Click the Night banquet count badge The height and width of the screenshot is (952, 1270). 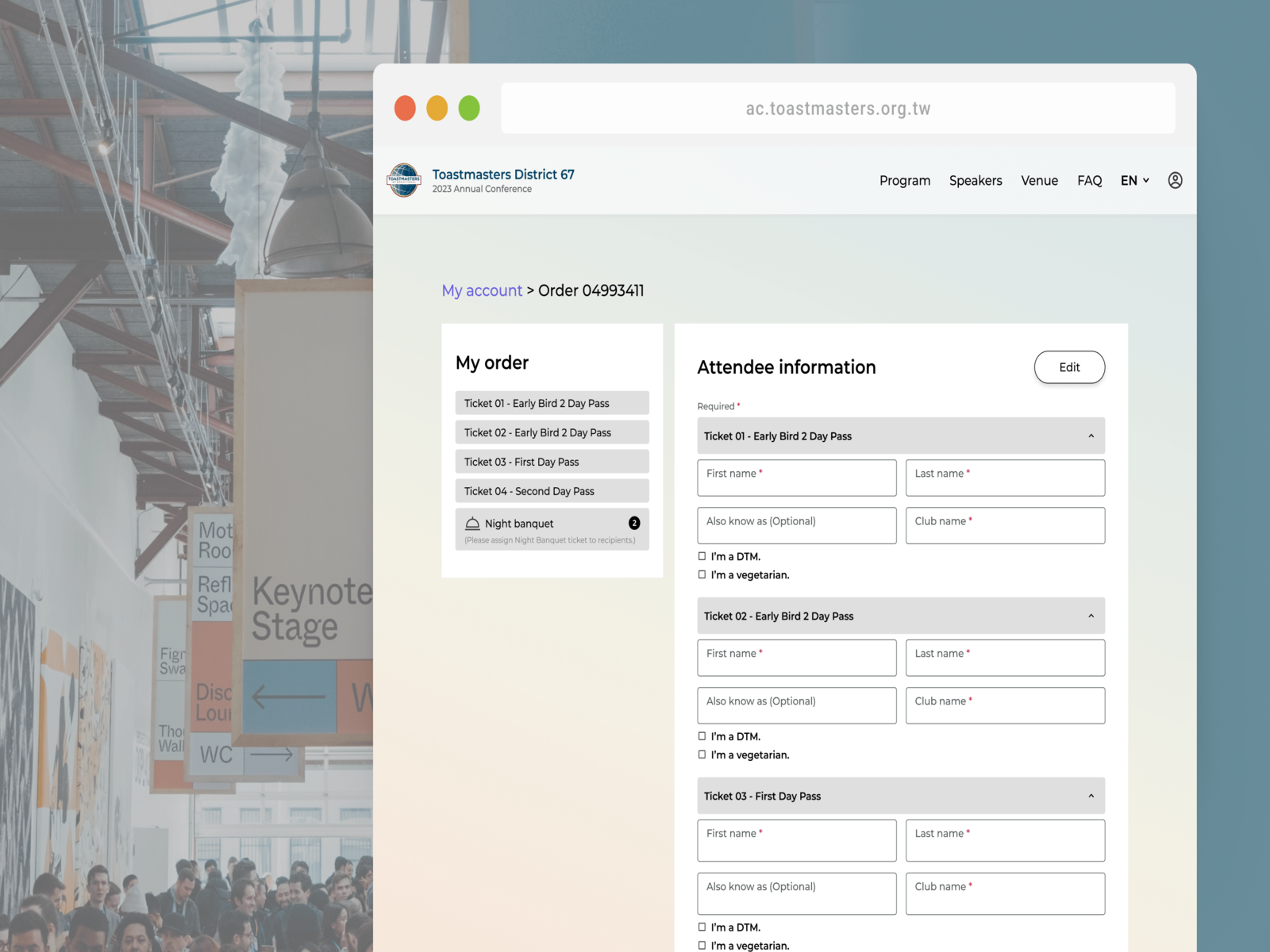pyautogui.click(x=634, y=523)
